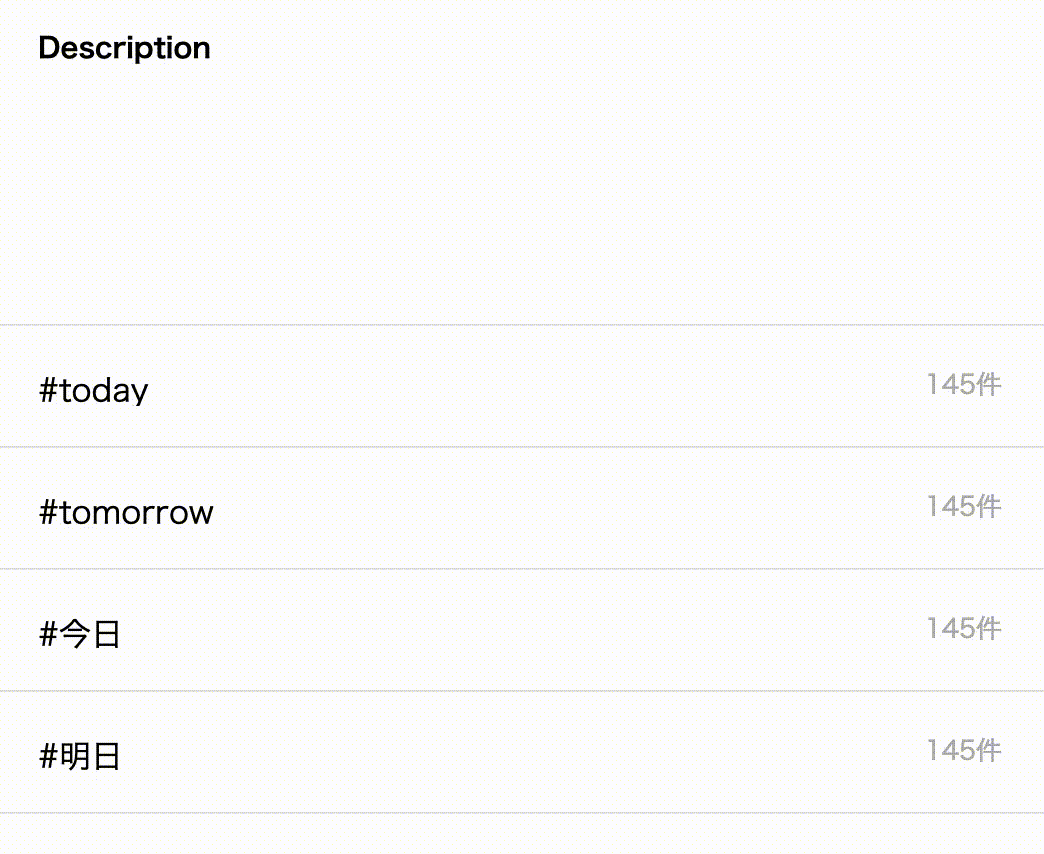This screenshot has width=1044, height=854.
Task: Select the #today list row
Action: (x=520, y=385)
